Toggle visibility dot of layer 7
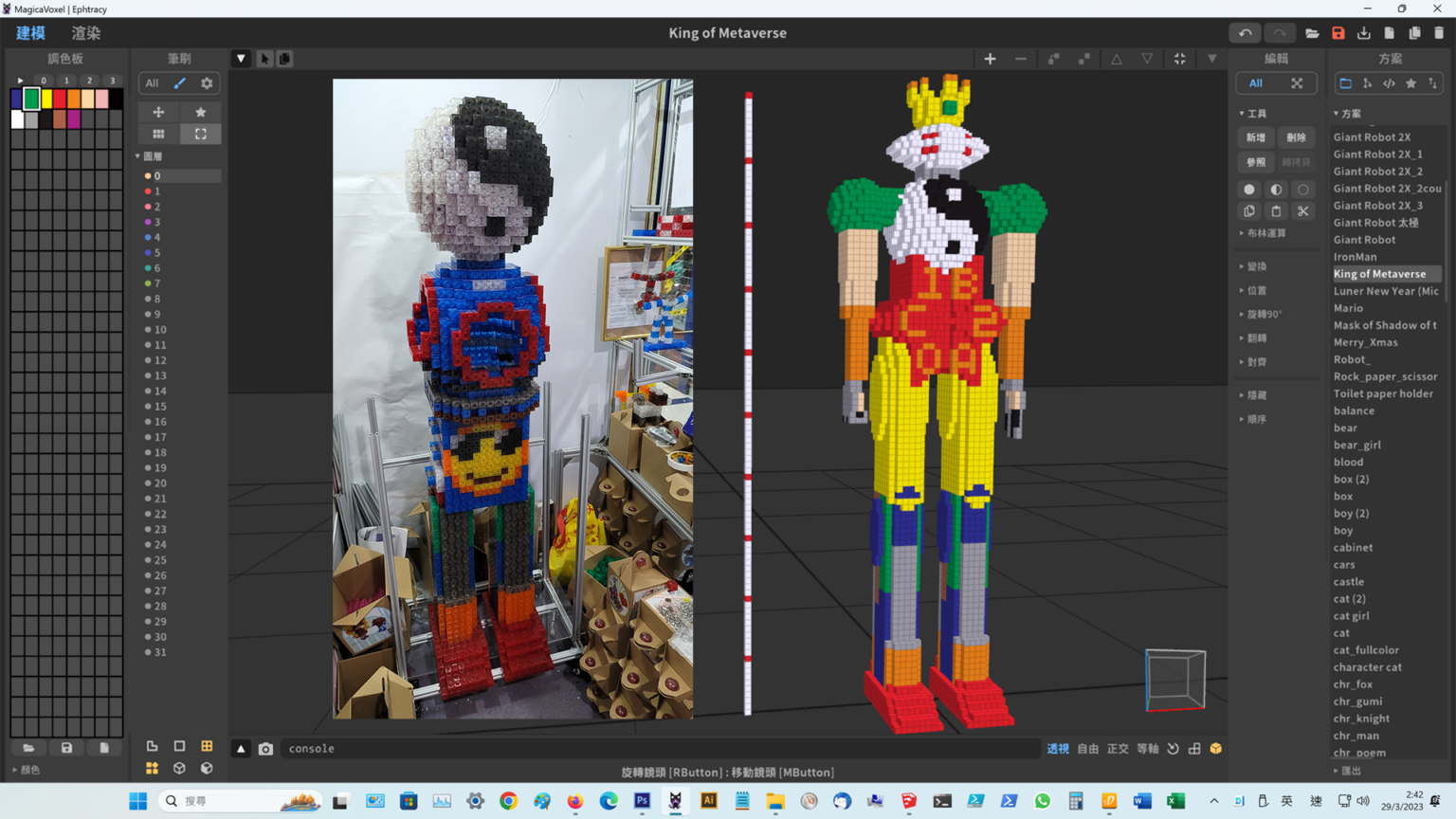This screenshot has height=819, width=1456. pyautogui.click(x=148, y=283)
